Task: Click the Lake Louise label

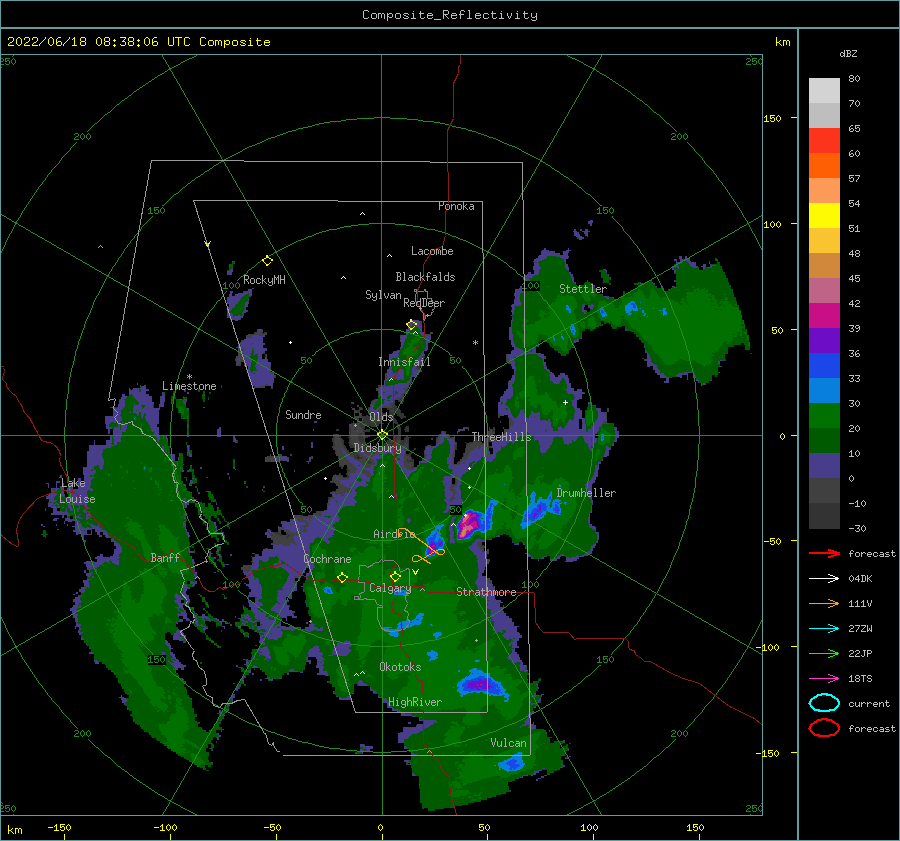Action: pyautogui.click(x=76, y=491)
